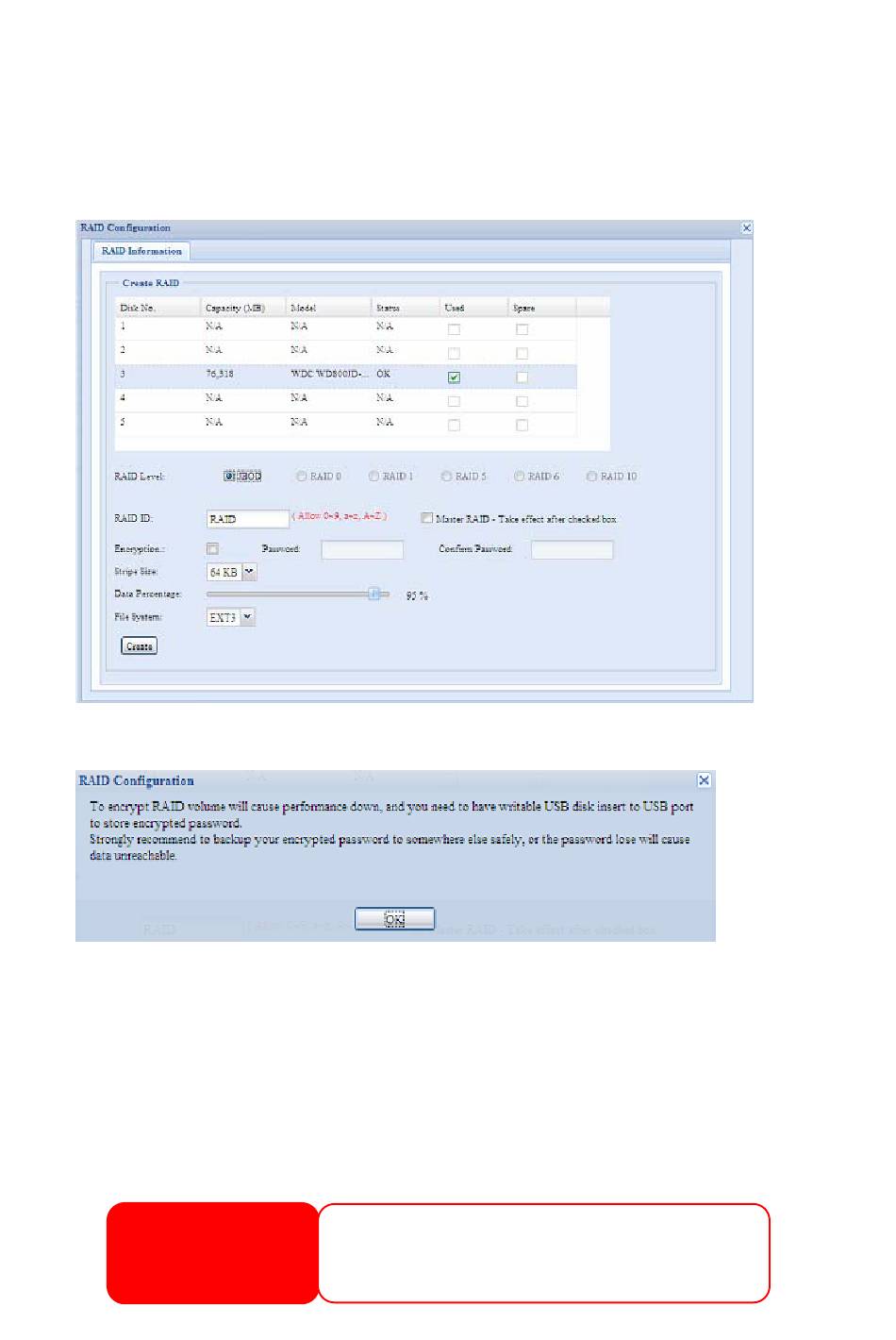The image size is (896, 1340).
Task: Click the RAID ID input field
Action: (x=248, y=519)
